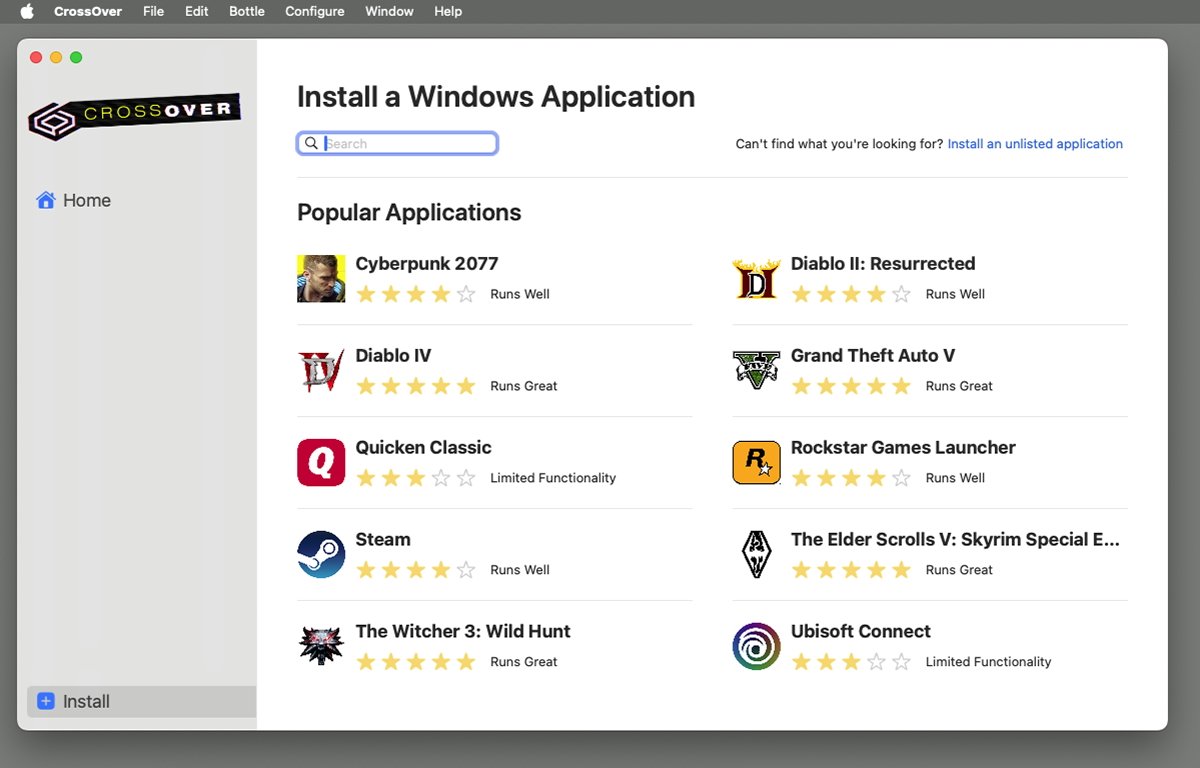The height and width of the screenshot is (768, 1200).
Task: Open the File menu
Action: point(153,11)
